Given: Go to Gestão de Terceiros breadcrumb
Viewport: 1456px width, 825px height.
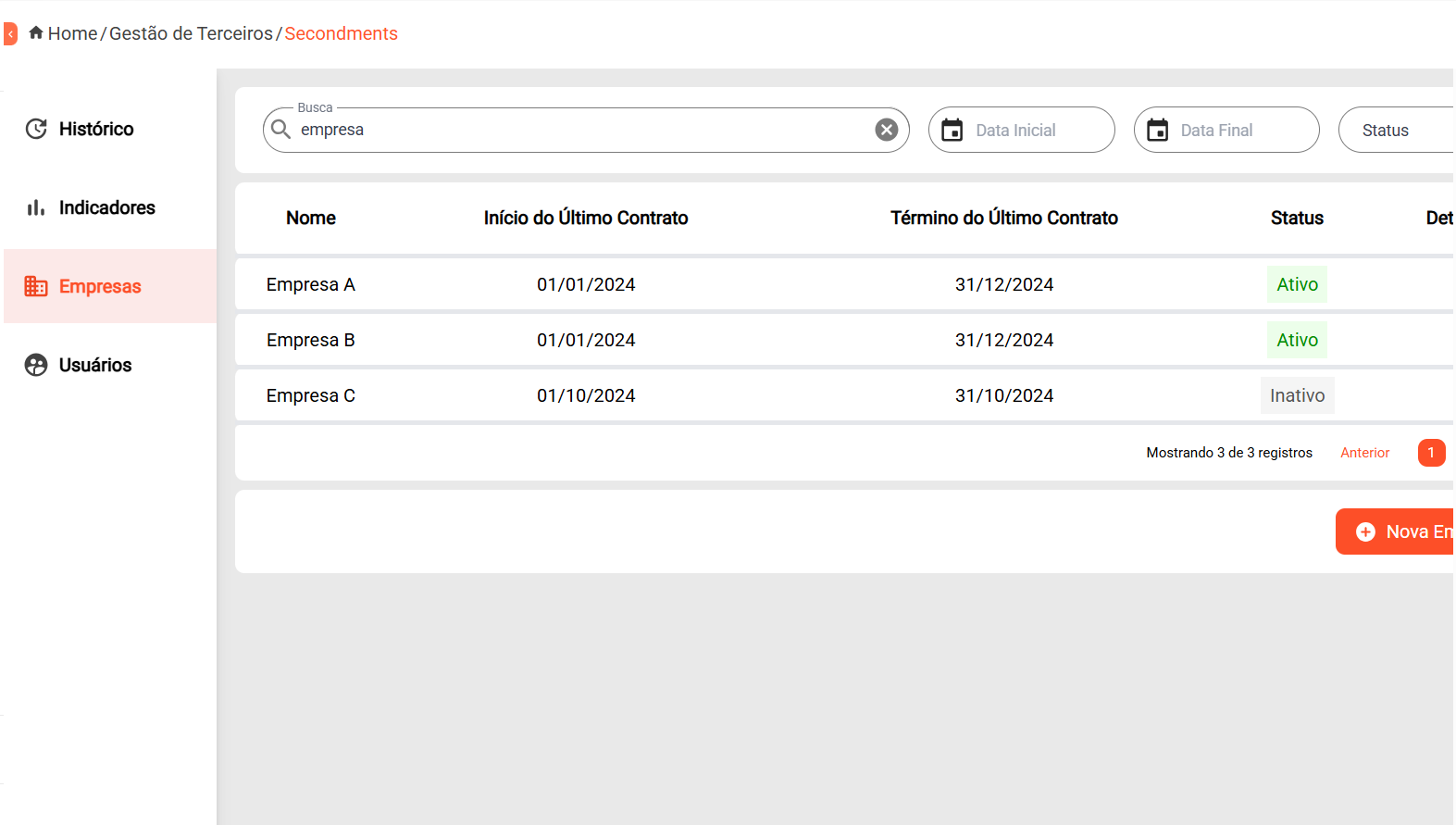Looking at the screenshot, I should (x=191, y=33).
